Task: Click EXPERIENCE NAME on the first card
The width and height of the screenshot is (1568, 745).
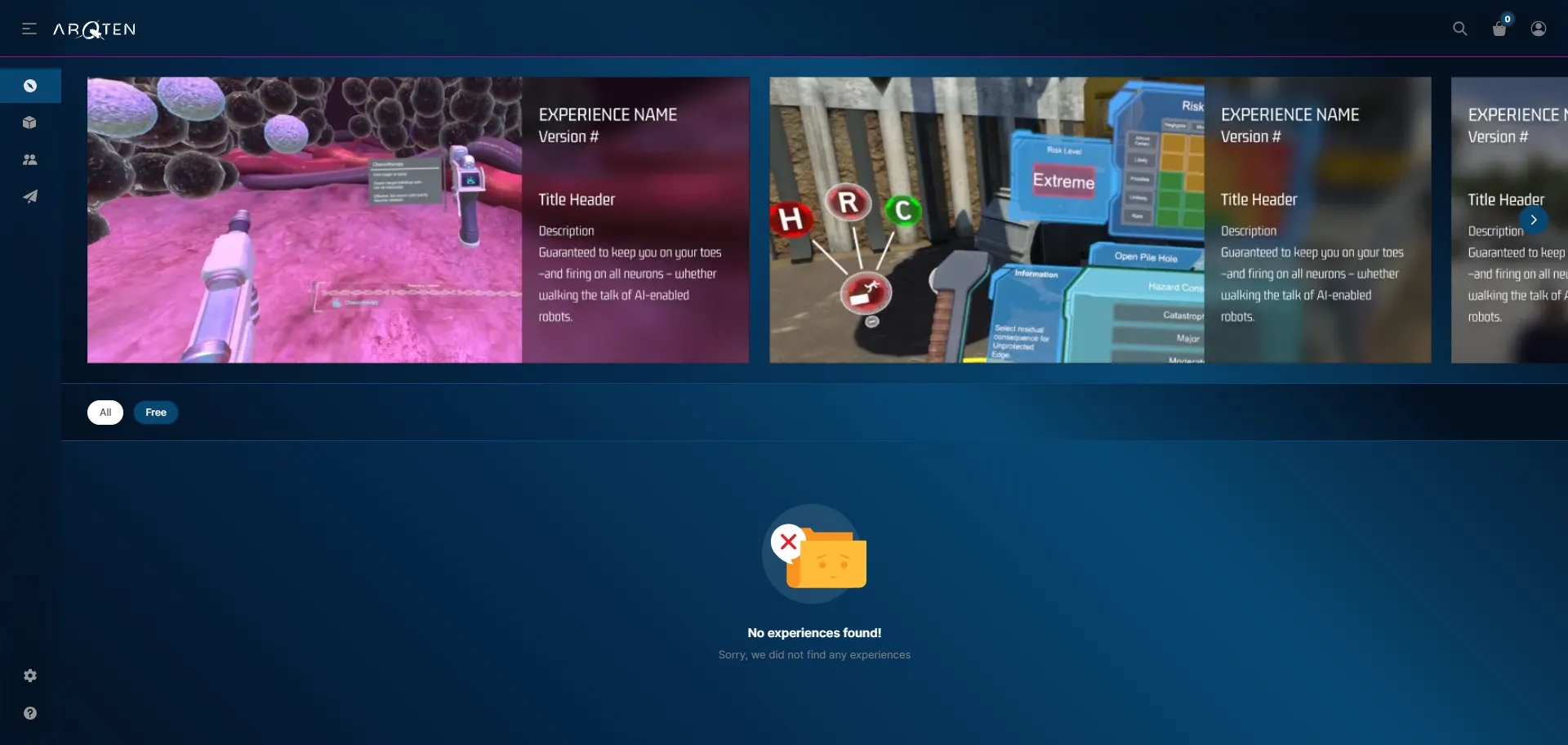Action: pos(608,114)
